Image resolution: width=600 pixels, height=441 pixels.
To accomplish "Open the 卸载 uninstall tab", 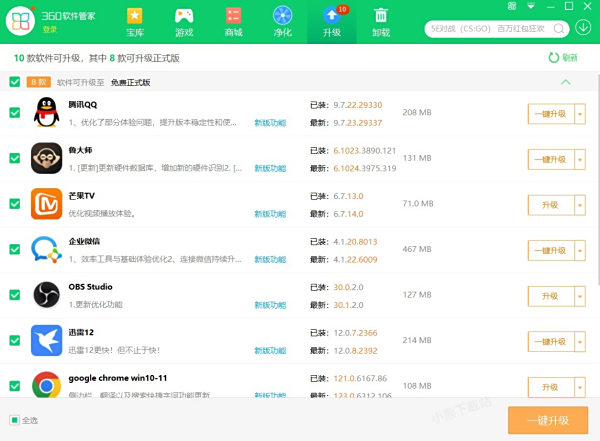I will [381, 22].
